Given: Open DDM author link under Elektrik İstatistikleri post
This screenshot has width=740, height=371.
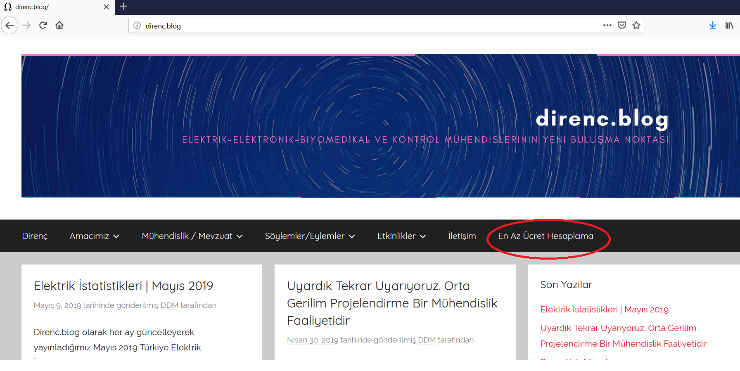Looking at the screenshot, I should pyautogui.click(x=169, y=305).
